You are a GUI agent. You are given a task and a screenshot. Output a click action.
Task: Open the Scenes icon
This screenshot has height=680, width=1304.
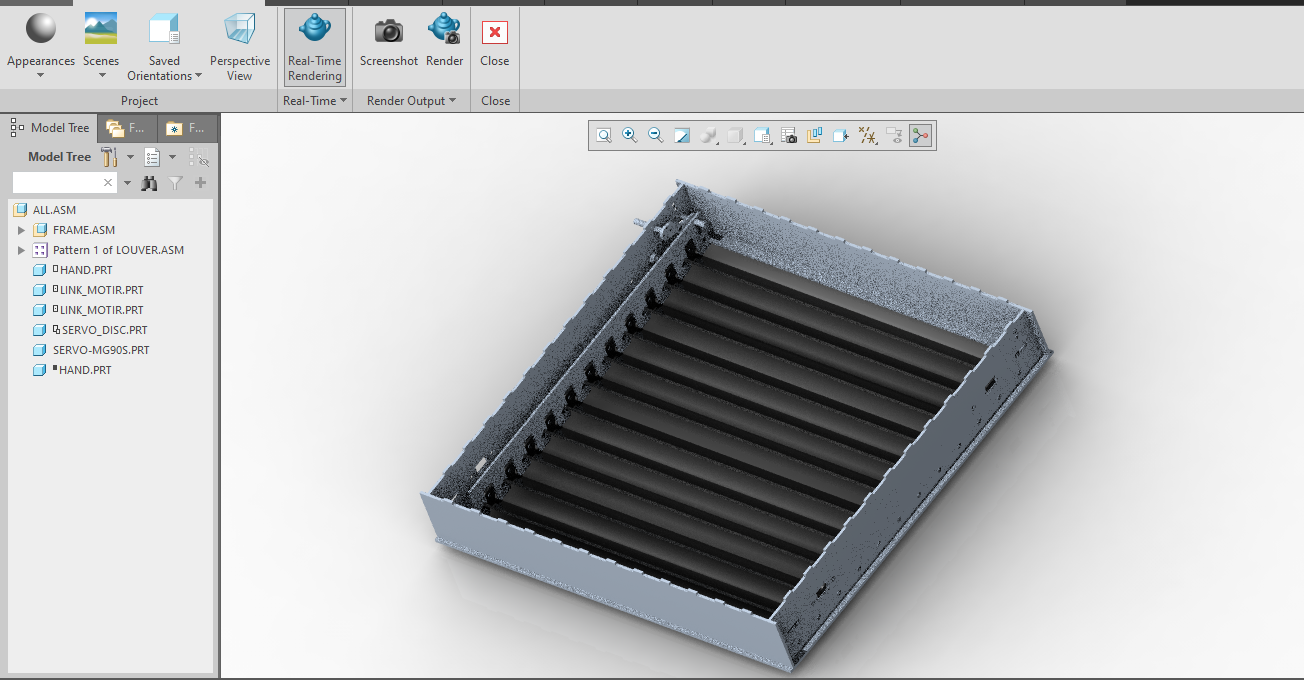point(100,29)
